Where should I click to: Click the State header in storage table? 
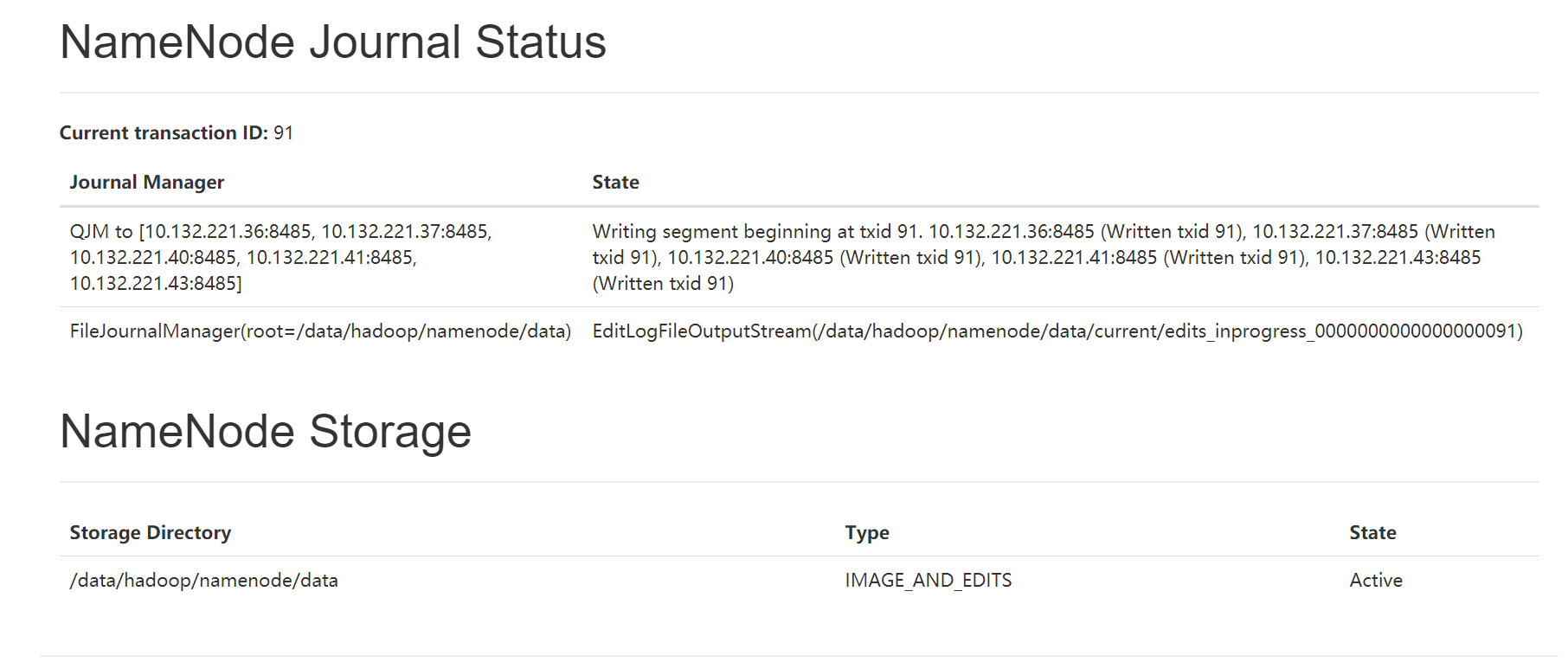tap(1372, 533)
